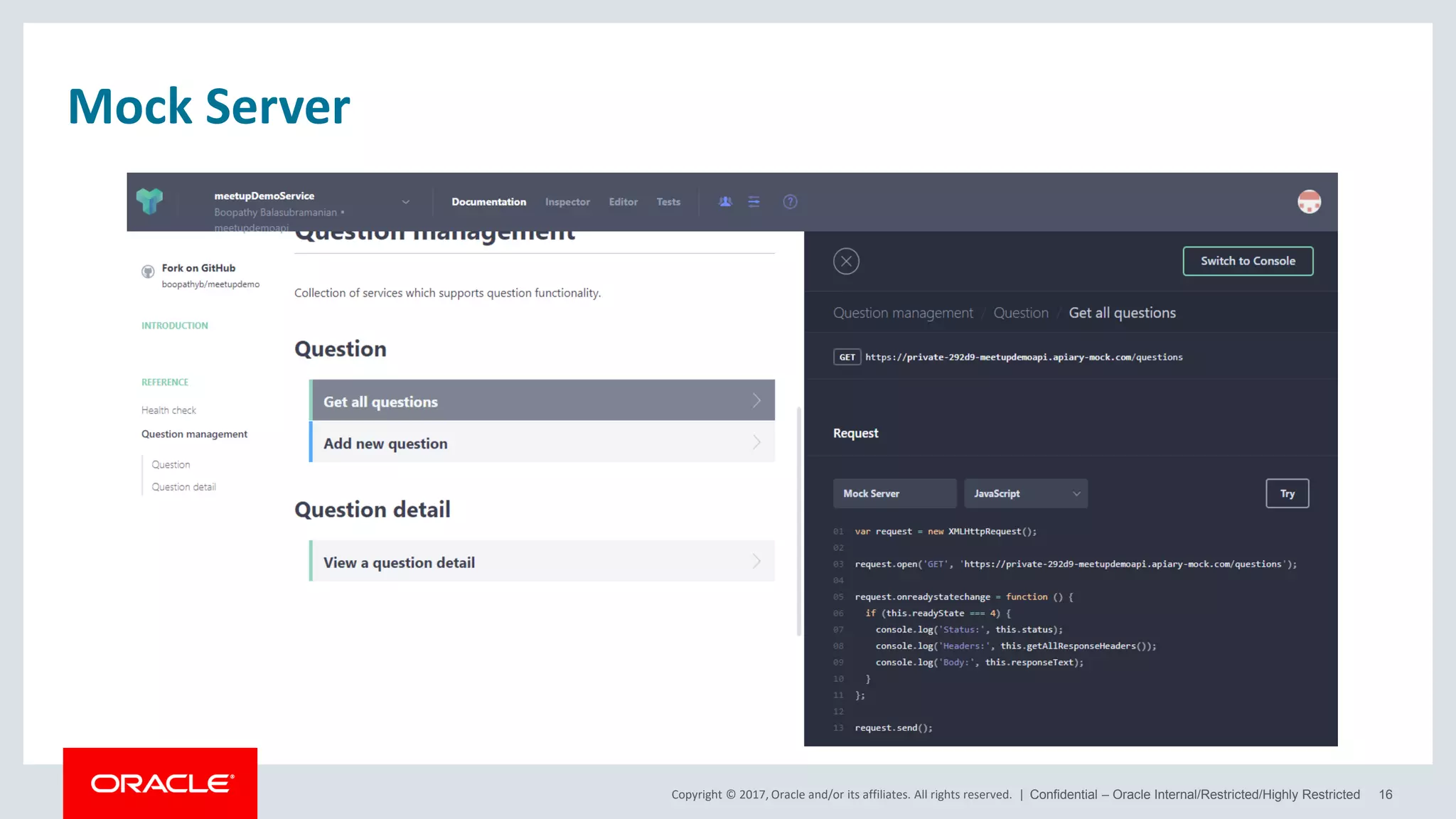Viewport: 1456px width, 819px height.
Task: Expand the Add new question row
Action: [x=542, y=443]
